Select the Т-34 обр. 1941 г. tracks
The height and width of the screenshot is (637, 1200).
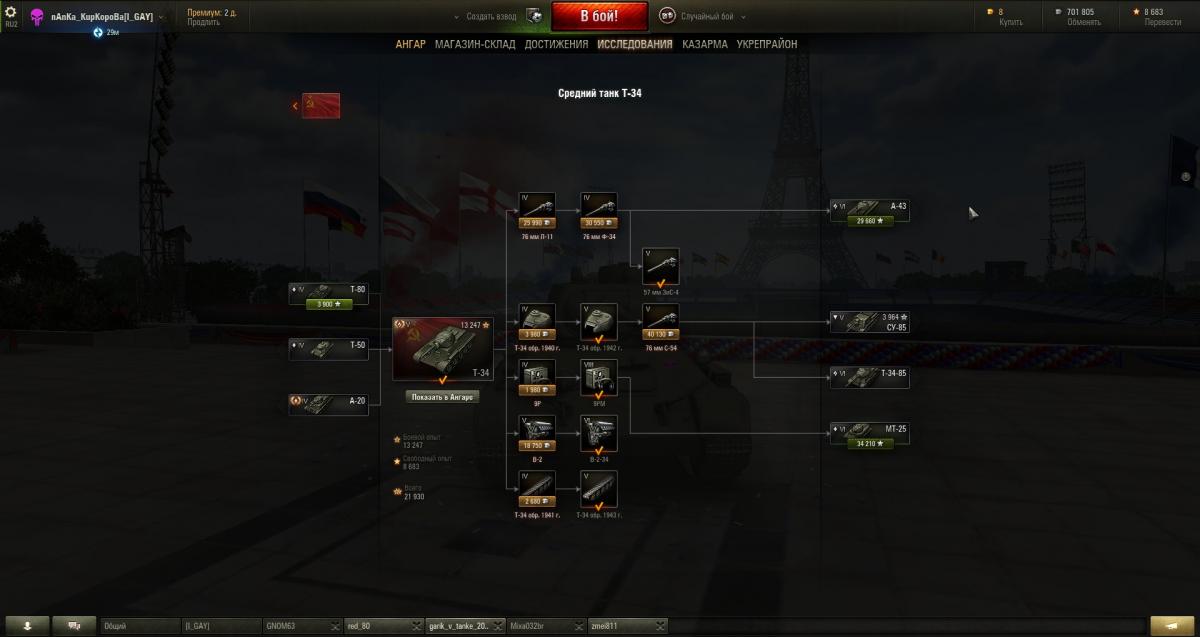click(x=537, y=489)
